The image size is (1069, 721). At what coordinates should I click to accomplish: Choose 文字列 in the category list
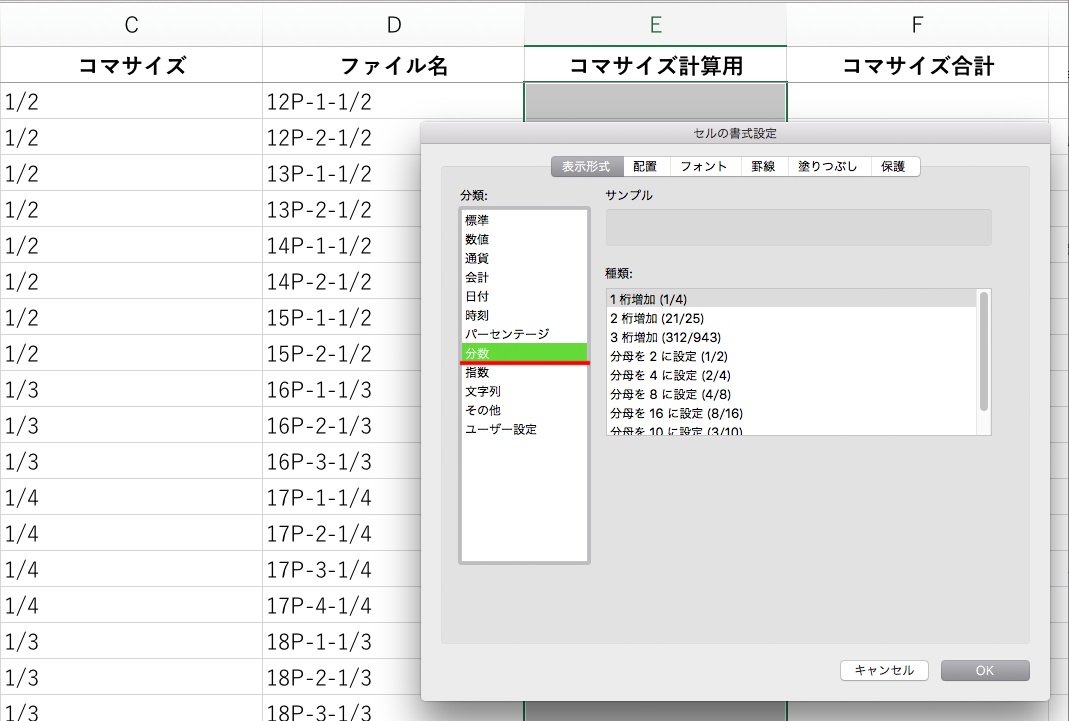point(483,391)
